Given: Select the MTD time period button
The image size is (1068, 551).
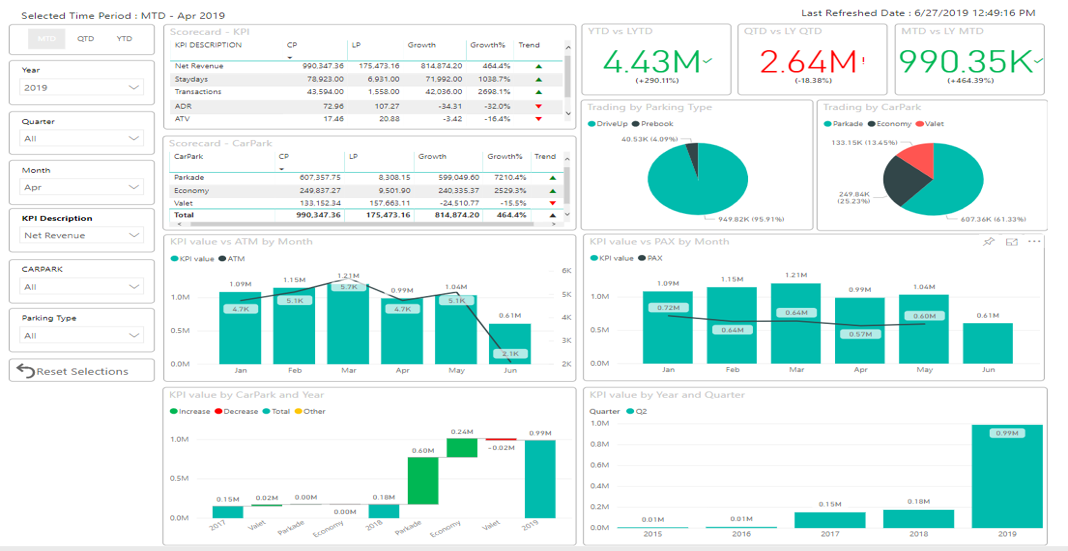Looking at the screenshot, I should pyautogui.click(x=47, y=39).
